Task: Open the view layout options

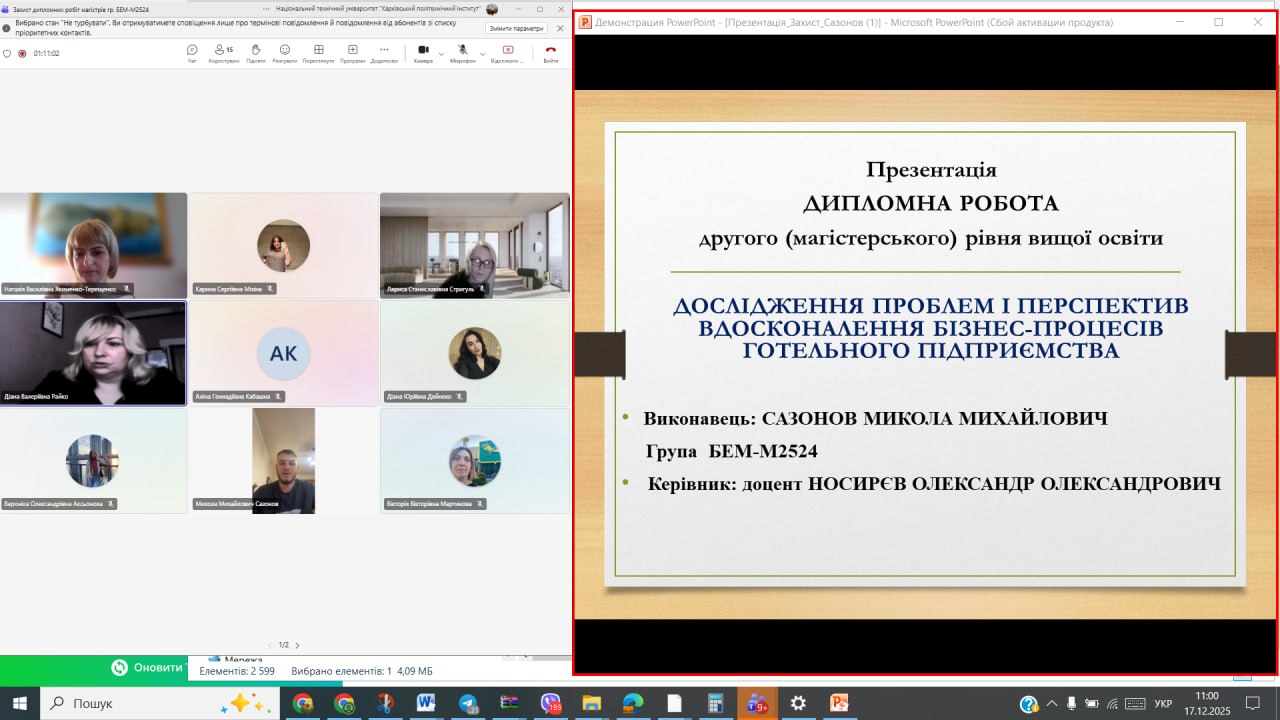Action: point(318,52)
